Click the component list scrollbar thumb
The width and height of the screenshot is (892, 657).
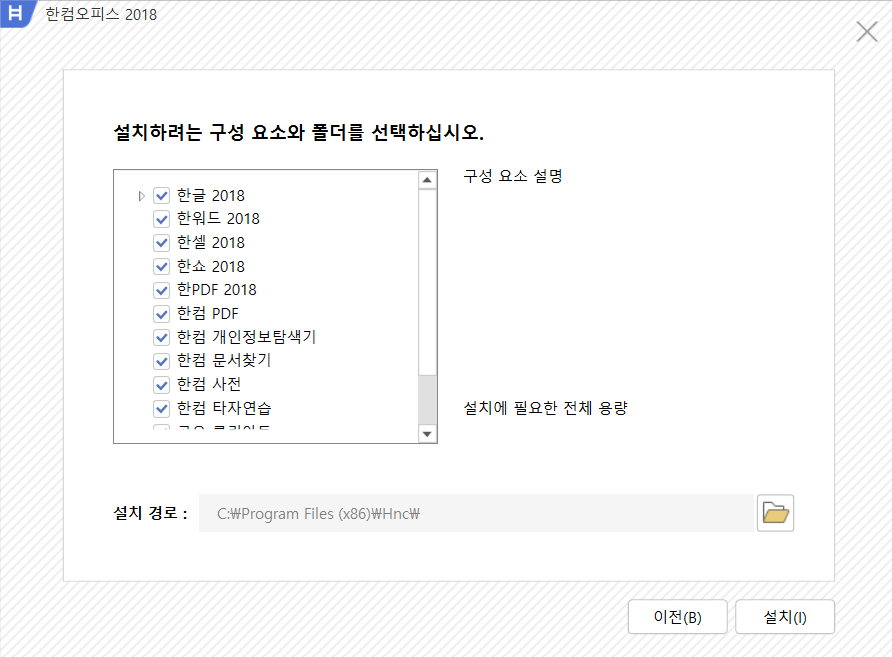427,283
